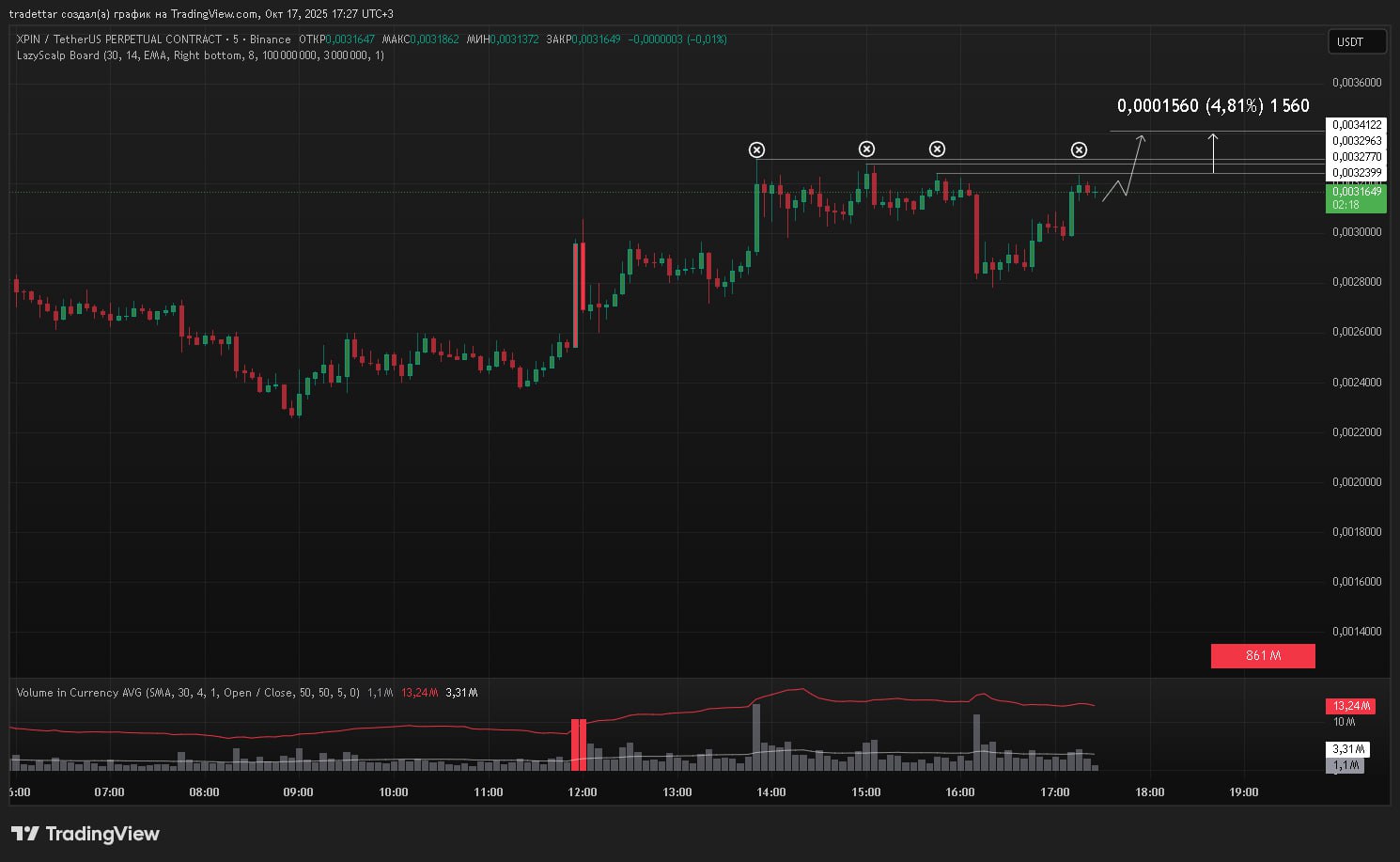The image size is (1400, 862).
Task: Click the highlighted red volume bar at 12:00
Action: pyautogui.click(x=579, y=744)
